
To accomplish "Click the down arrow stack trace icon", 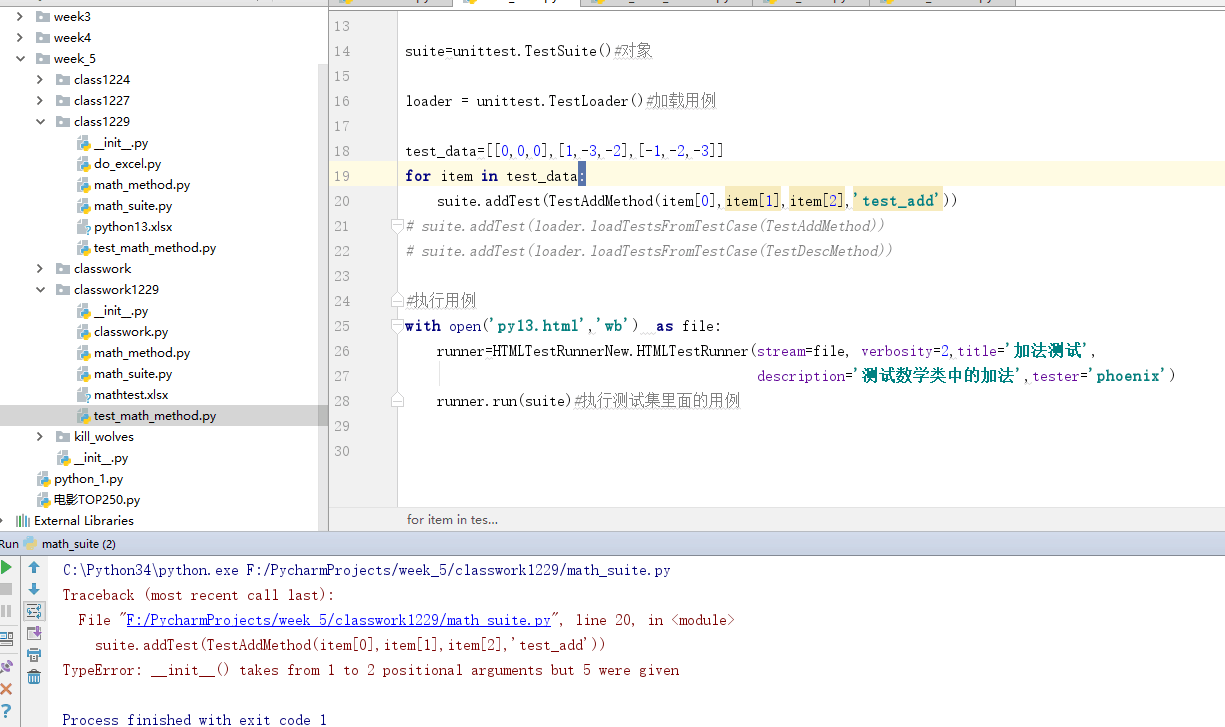I will click(x=34, y=589).
